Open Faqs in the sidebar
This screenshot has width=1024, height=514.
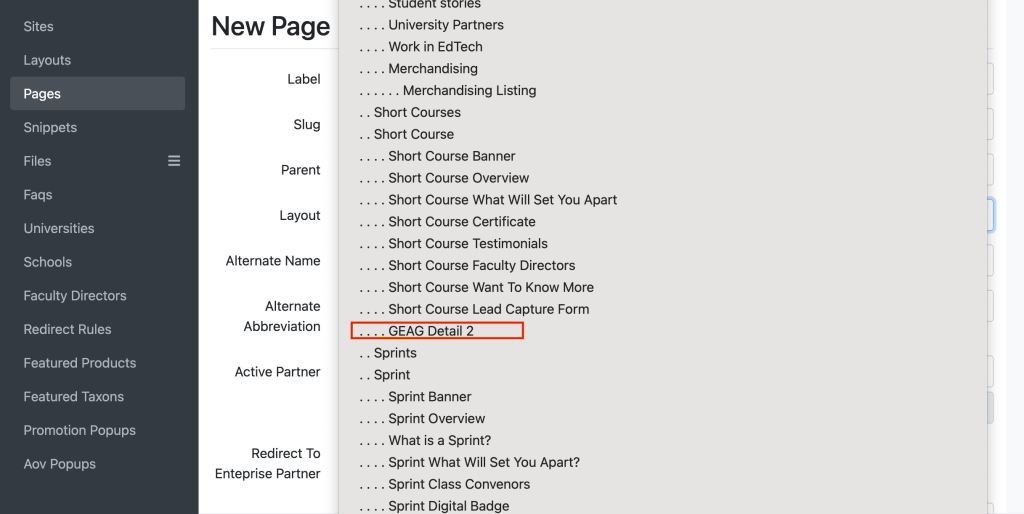click(38, 195)
